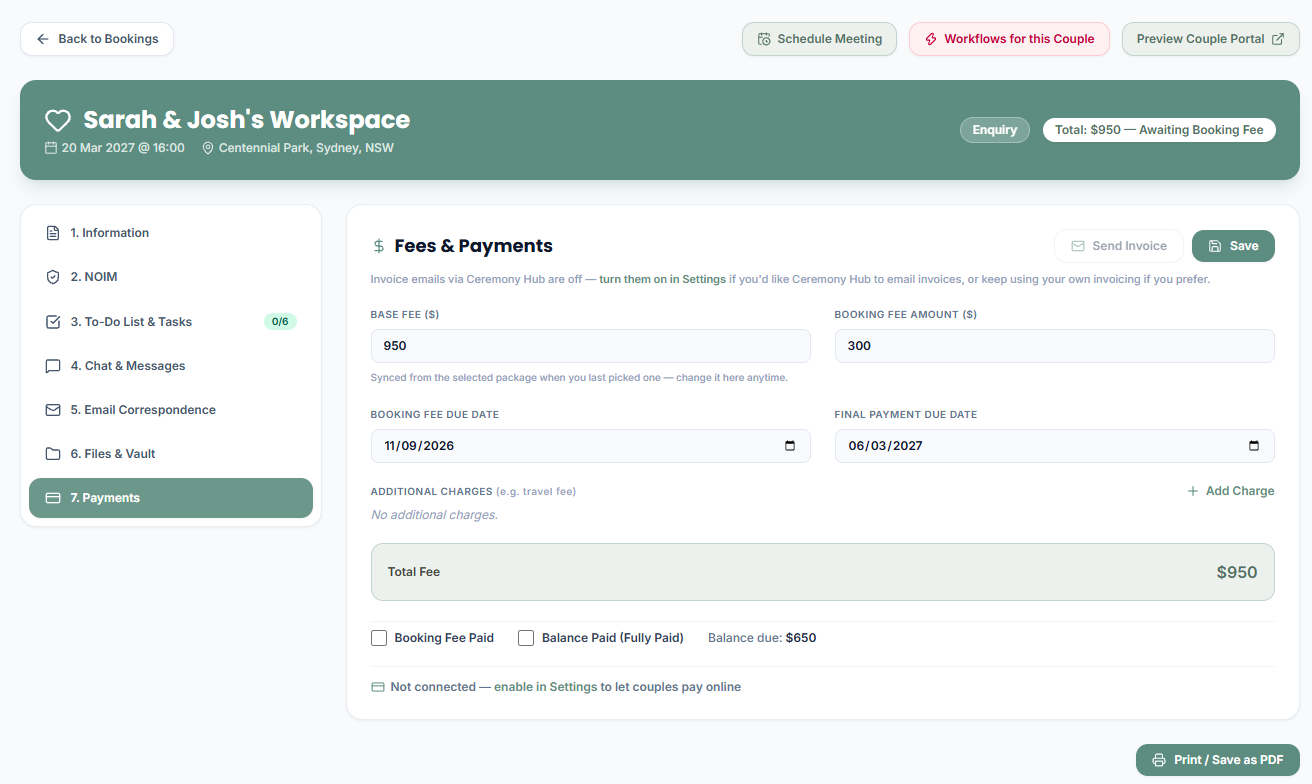Go to the 2. NOIM section

(x=171, y=277)
